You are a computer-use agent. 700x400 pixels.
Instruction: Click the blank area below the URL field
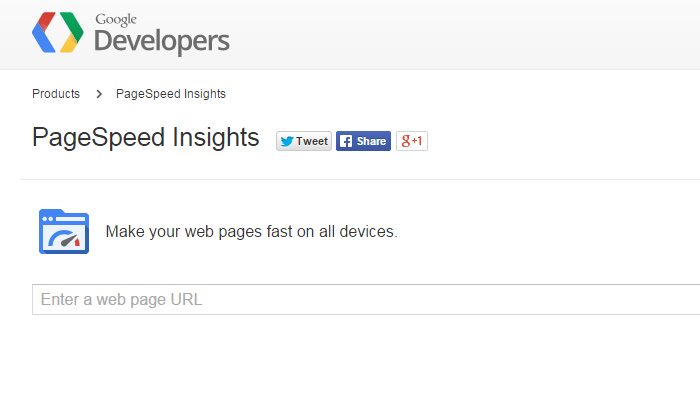360,360
